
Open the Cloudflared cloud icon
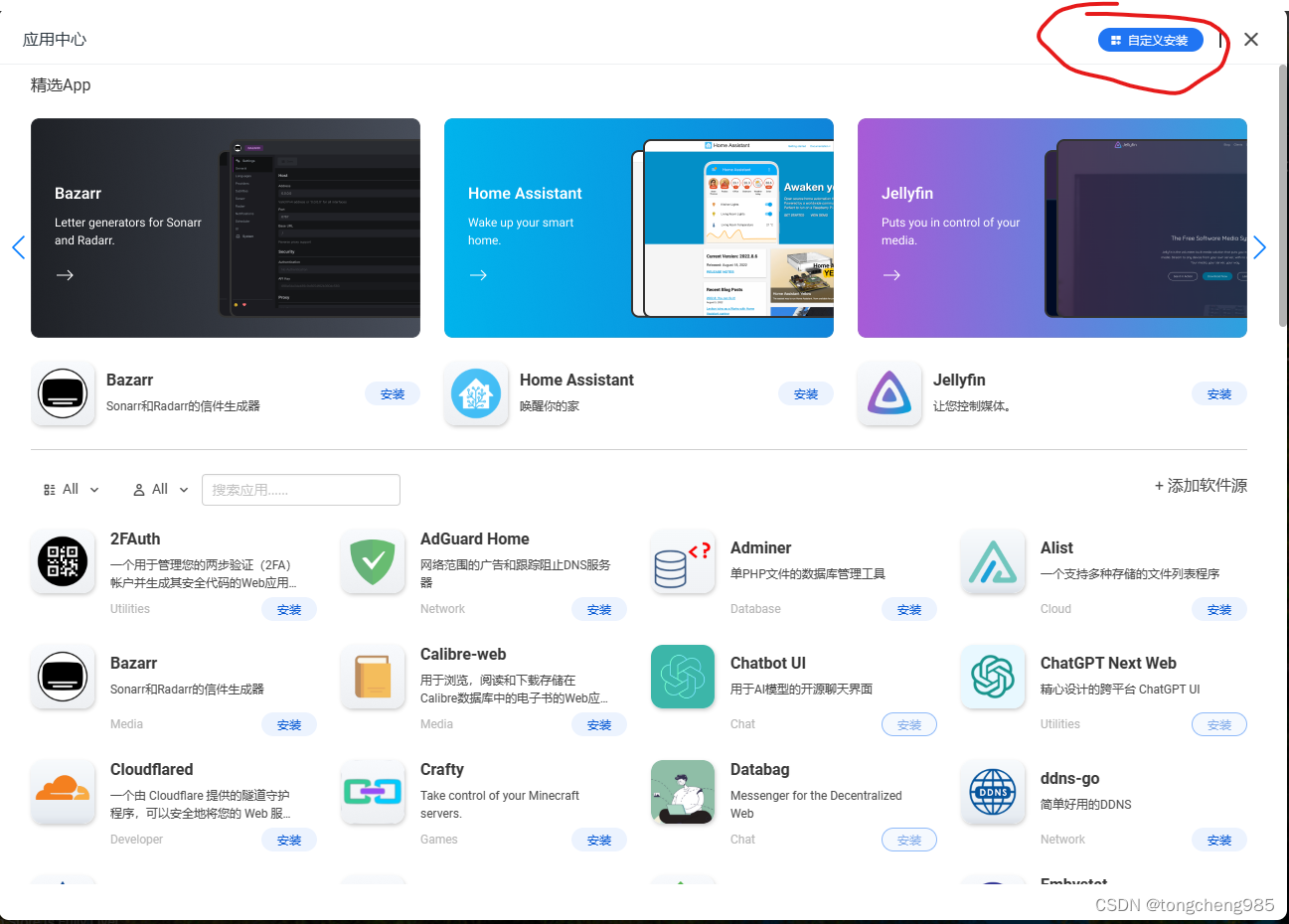(x=63, y=792)
